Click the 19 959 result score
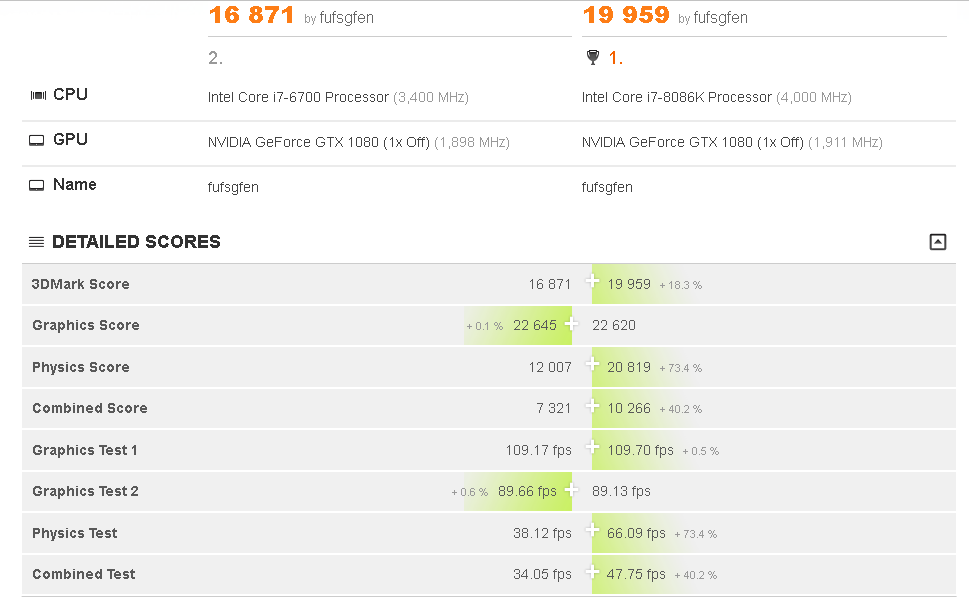Image resolution: width=969 pixels, height=597 pixels. tap(626, 15)
